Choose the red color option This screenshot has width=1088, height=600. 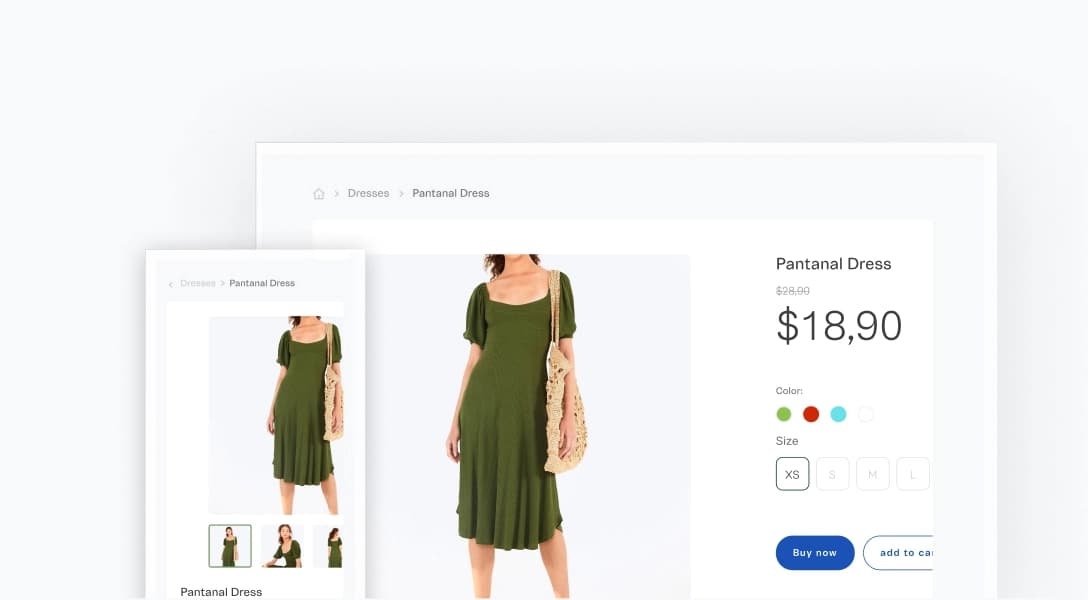point(811,414)
